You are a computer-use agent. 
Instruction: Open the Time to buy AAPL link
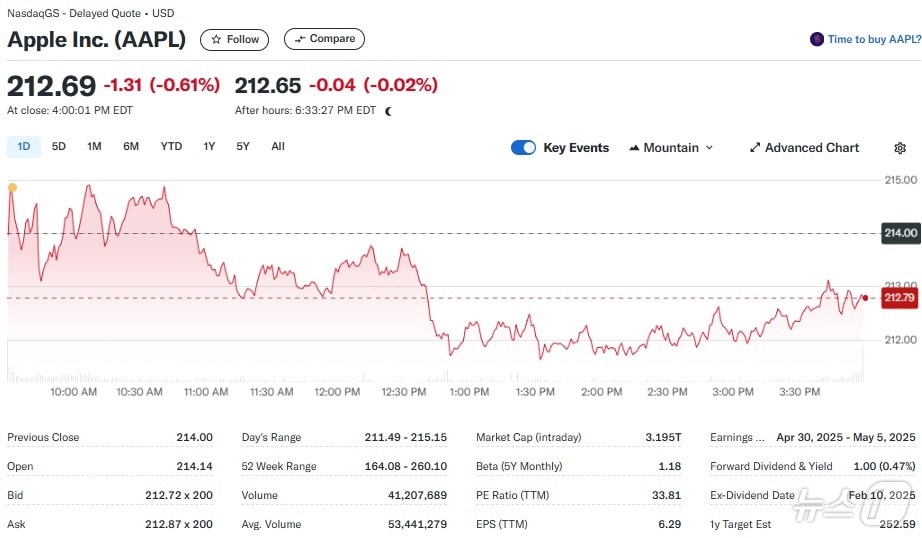[x=874, y=39]
